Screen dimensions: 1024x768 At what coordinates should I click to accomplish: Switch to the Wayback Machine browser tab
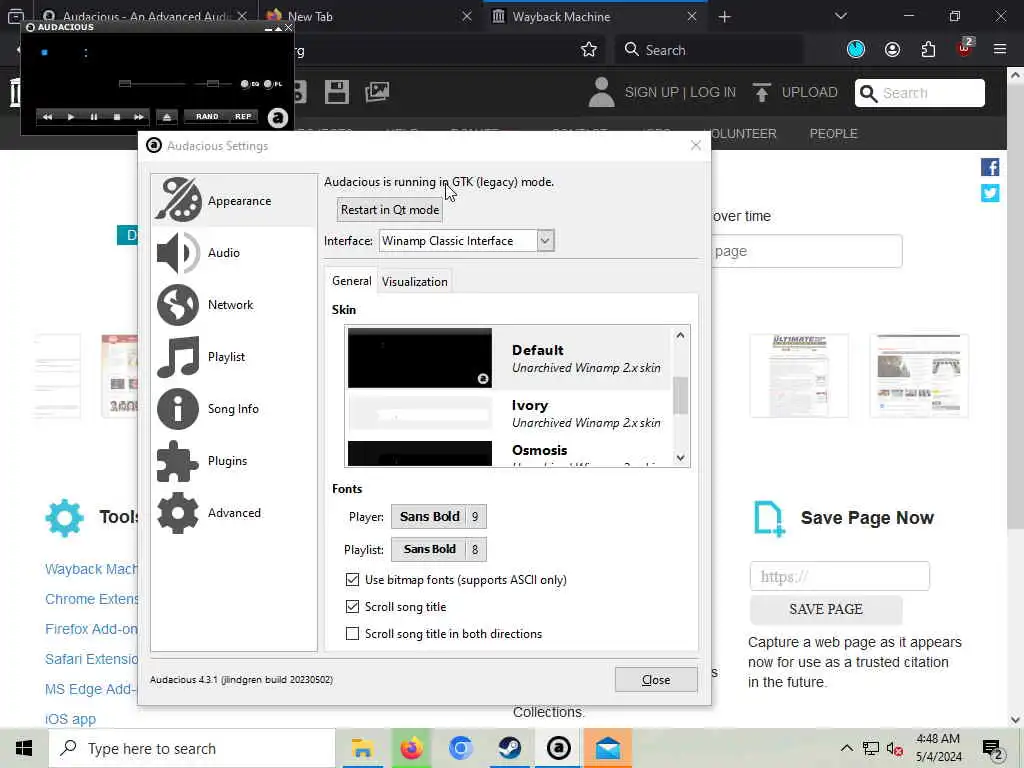pyautogui.click(x=595, y=16)
